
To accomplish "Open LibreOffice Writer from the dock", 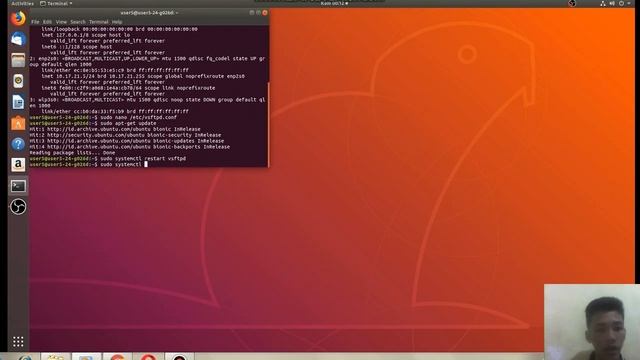I will (x=18, y=102).
